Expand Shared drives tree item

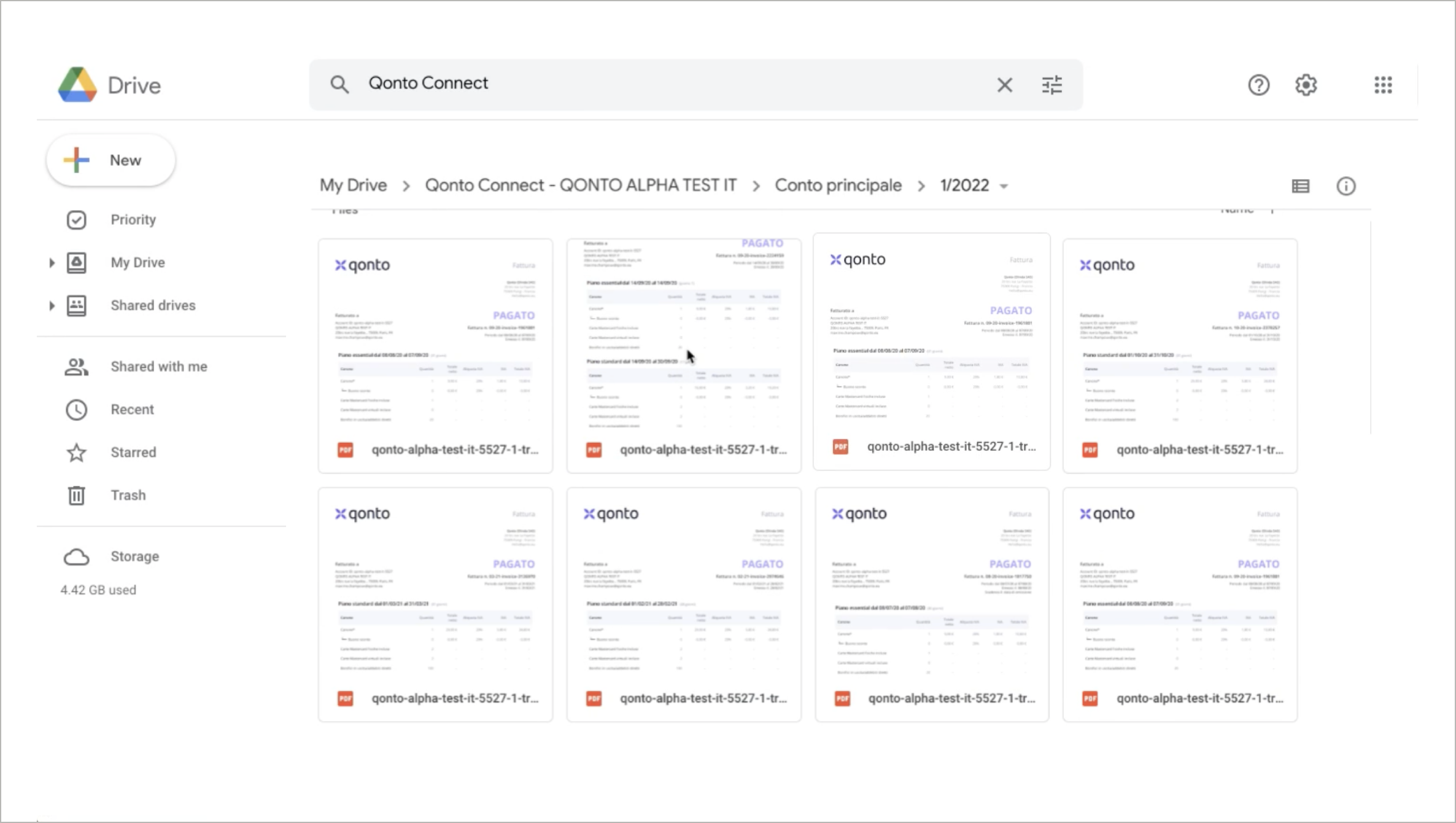click(x=51, y=305)
